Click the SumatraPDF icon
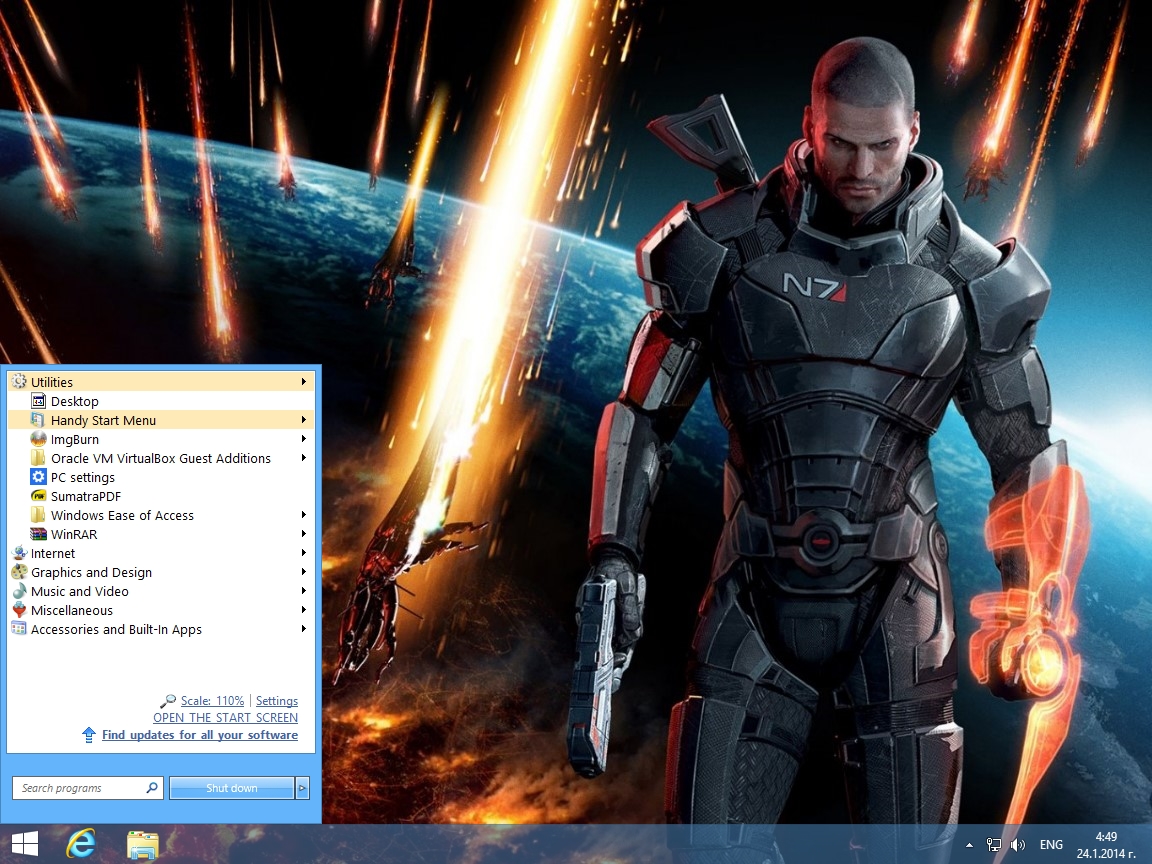The width and height of the screenshot is (1152, 864). pyautogui.click(x=38, y=496)
